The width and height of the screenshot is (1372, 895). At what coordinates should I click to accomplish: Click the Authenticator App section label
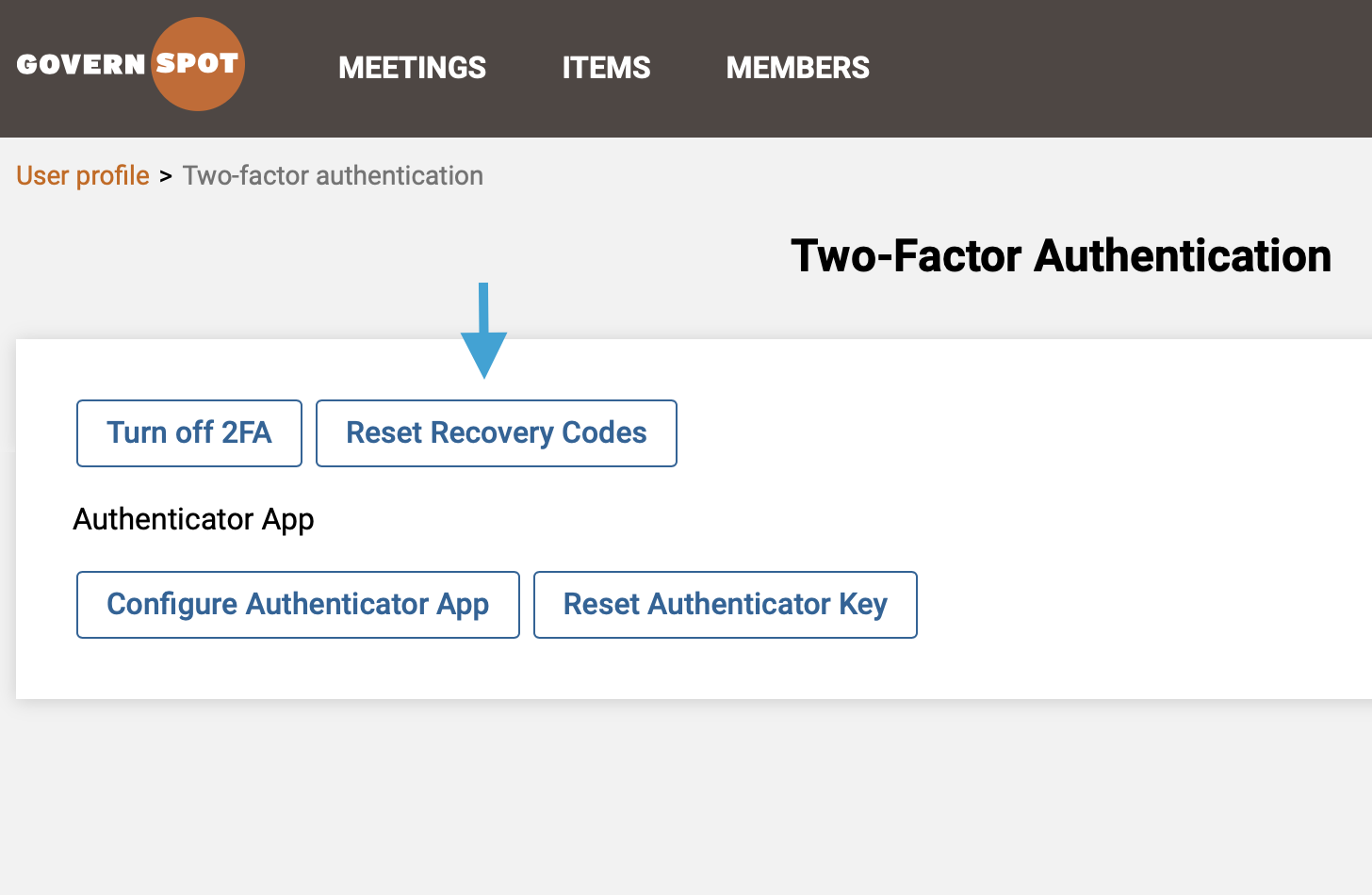pos(193,519)
